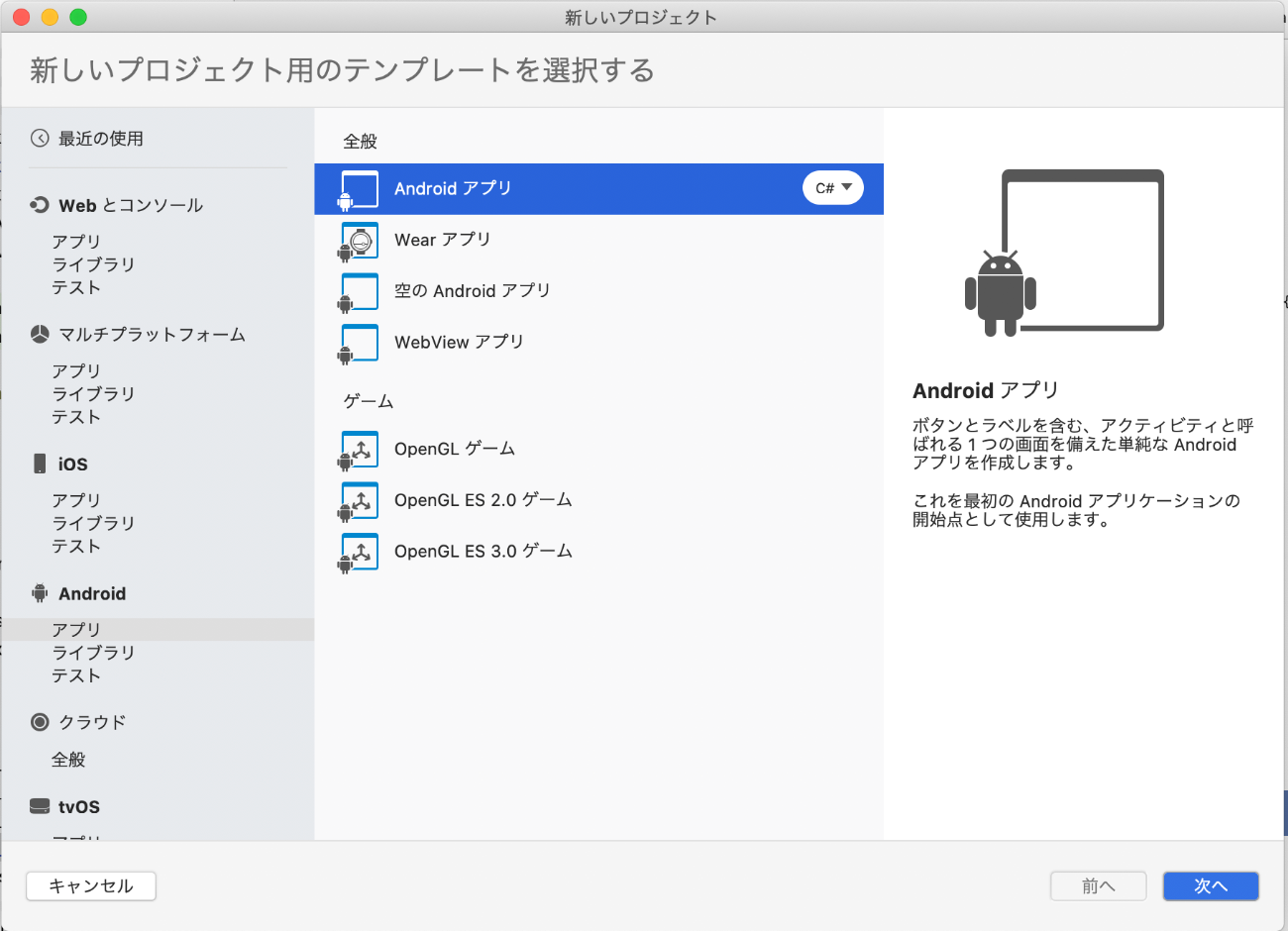Click the Android アプリ title in description pane
Screen dimensions: 1288x931
(986, 390)
